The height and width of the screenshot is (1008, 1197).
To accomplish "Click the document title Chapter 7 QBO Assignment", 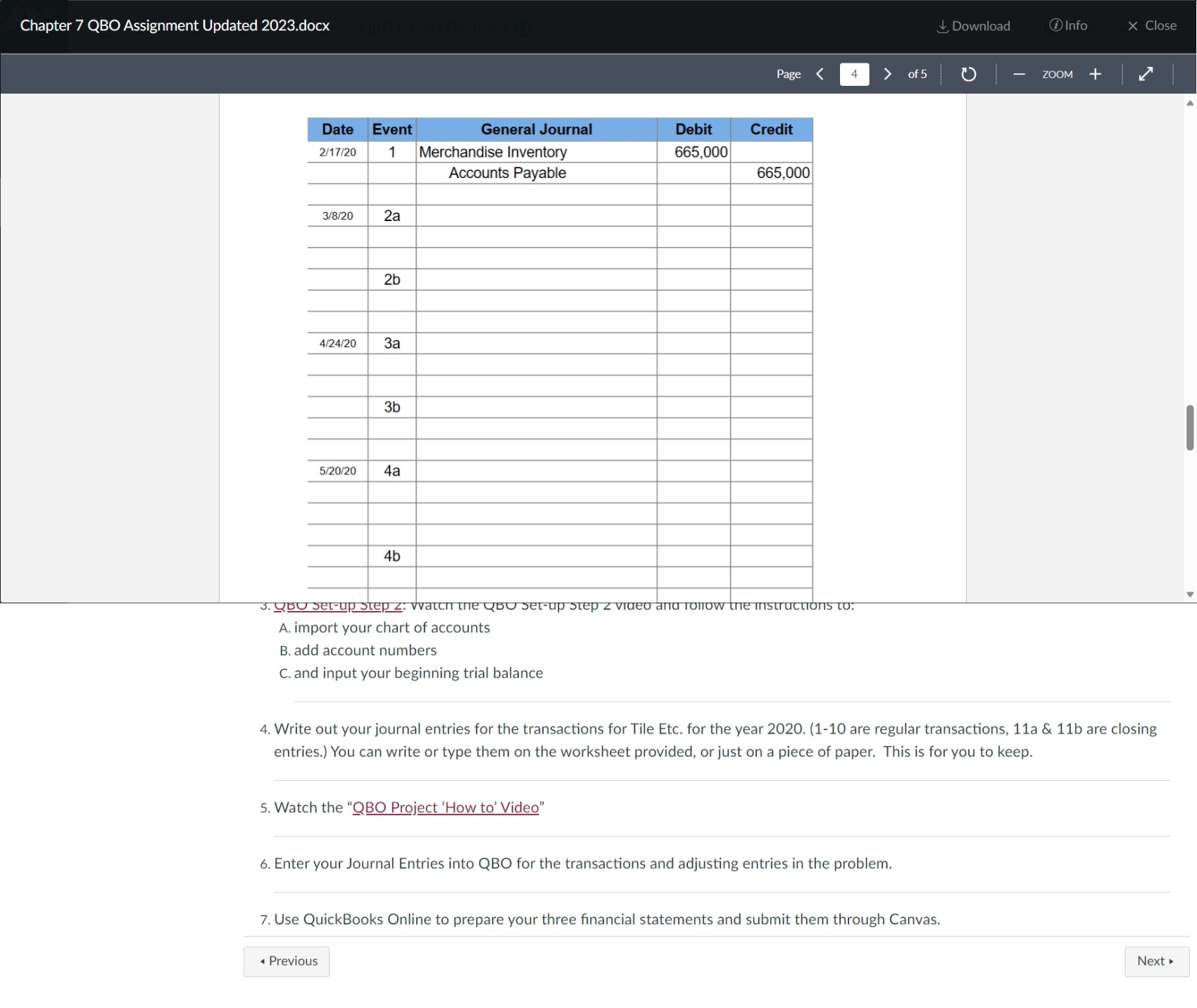I will [174, 25].
